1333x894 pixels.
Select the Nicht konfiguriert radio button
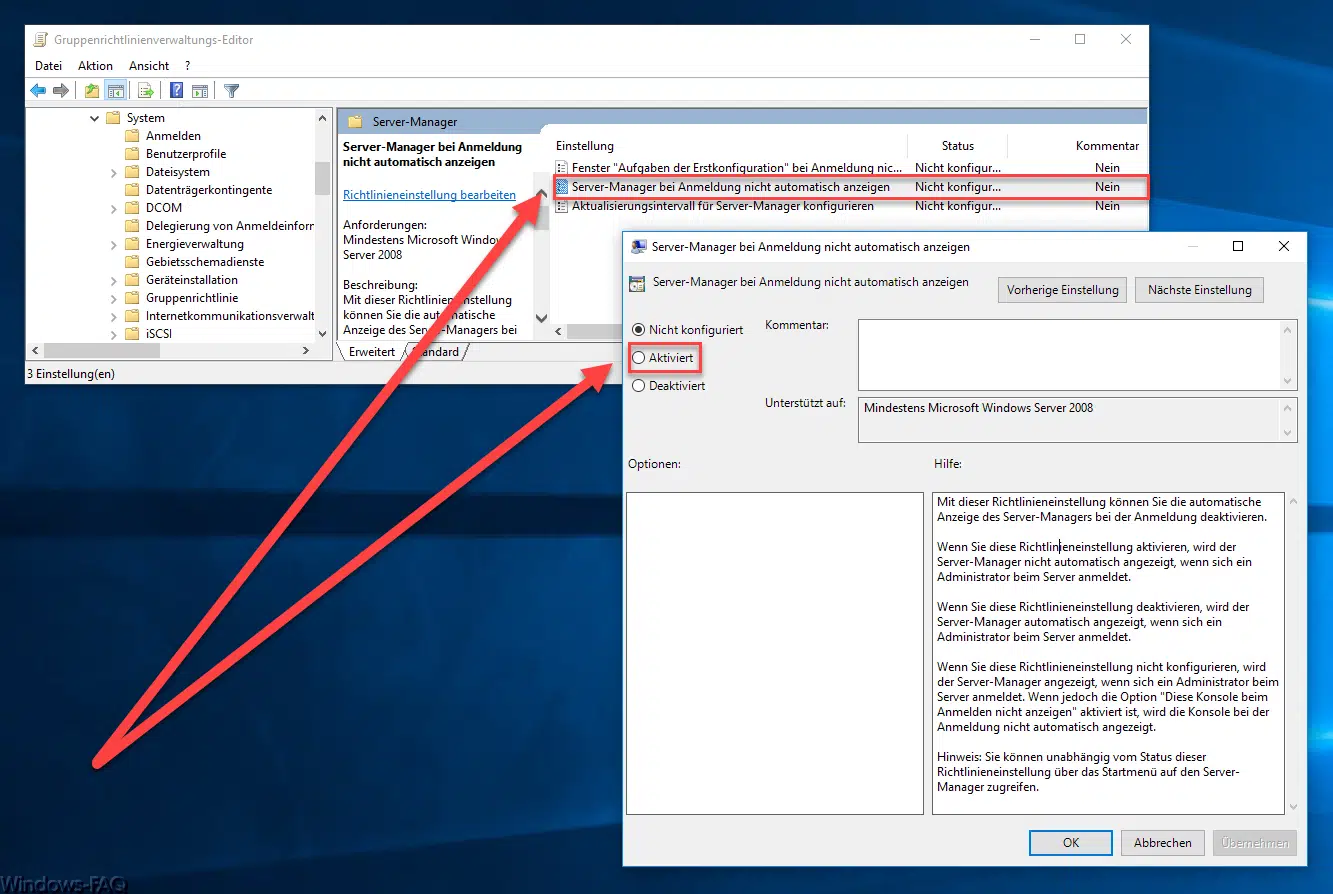coord(639,329)
